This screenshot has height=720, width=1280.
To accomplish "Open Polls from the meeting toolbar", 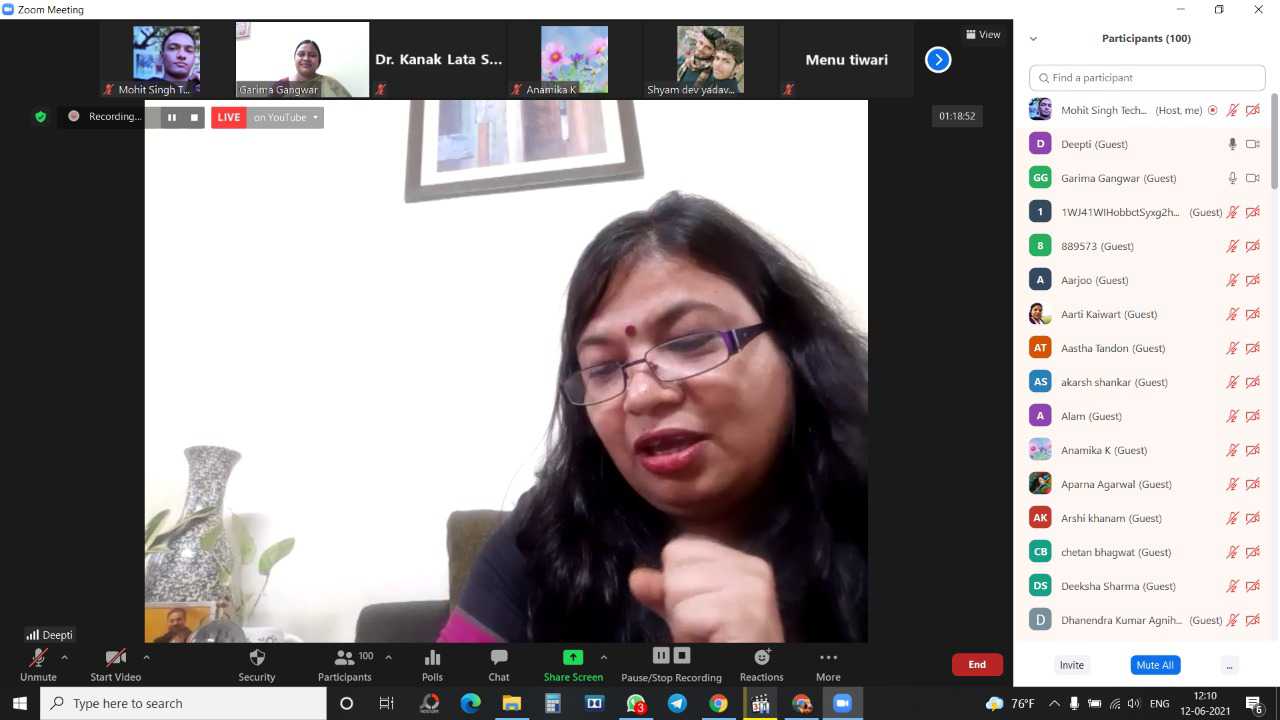I will coord(433,664).
